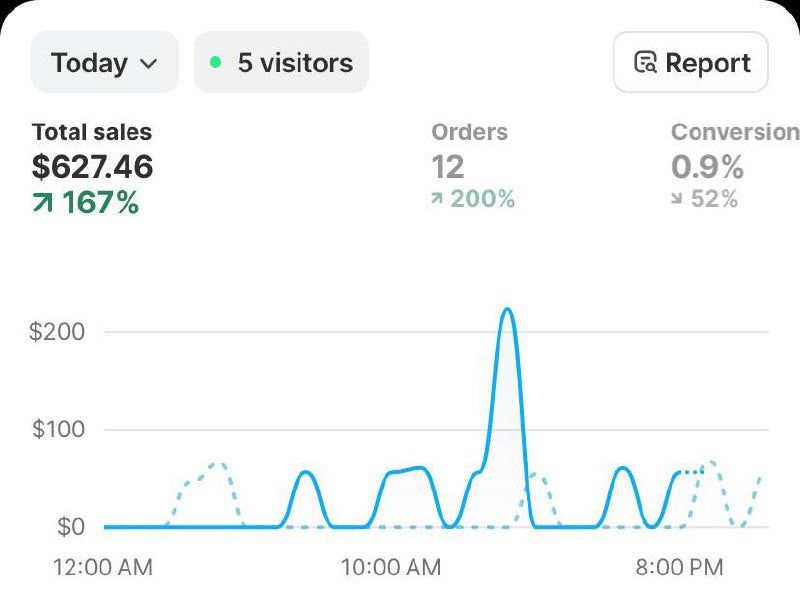Click the orders up arrow icon

436,200
